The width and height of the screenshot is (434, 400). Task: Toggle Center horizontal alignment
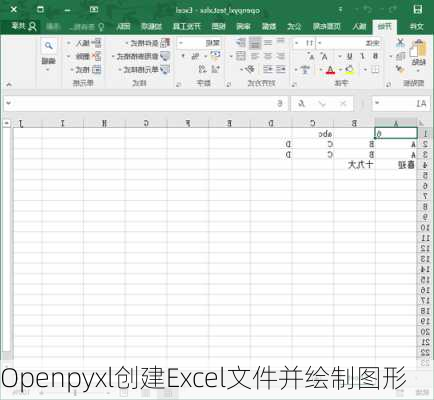[x=268, y=56]
